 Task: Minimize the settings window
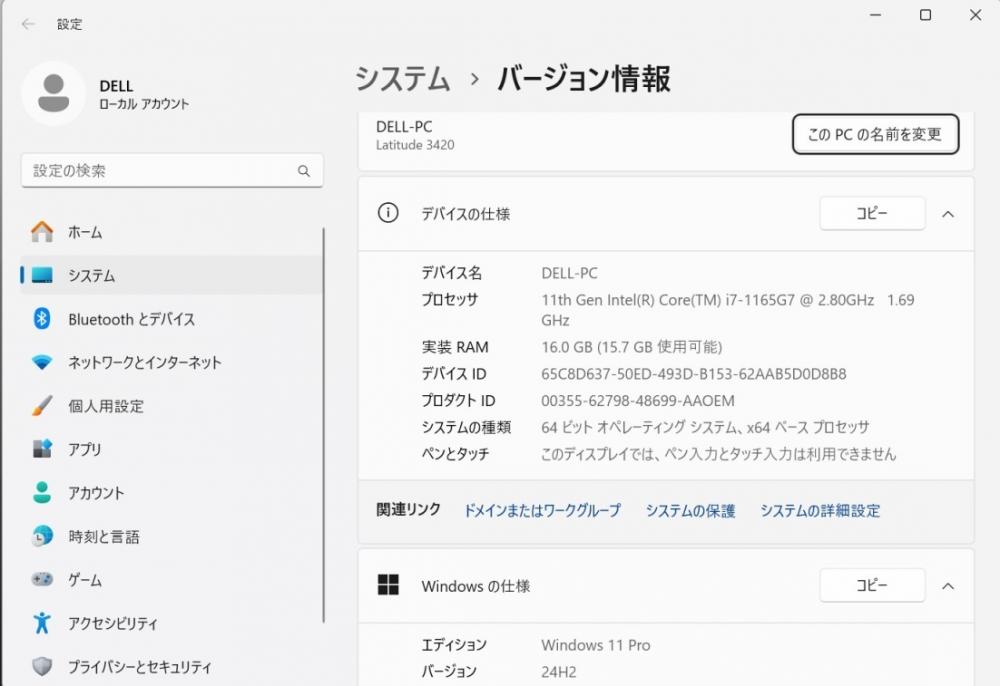pyautogui.click(x=876, y=15)
